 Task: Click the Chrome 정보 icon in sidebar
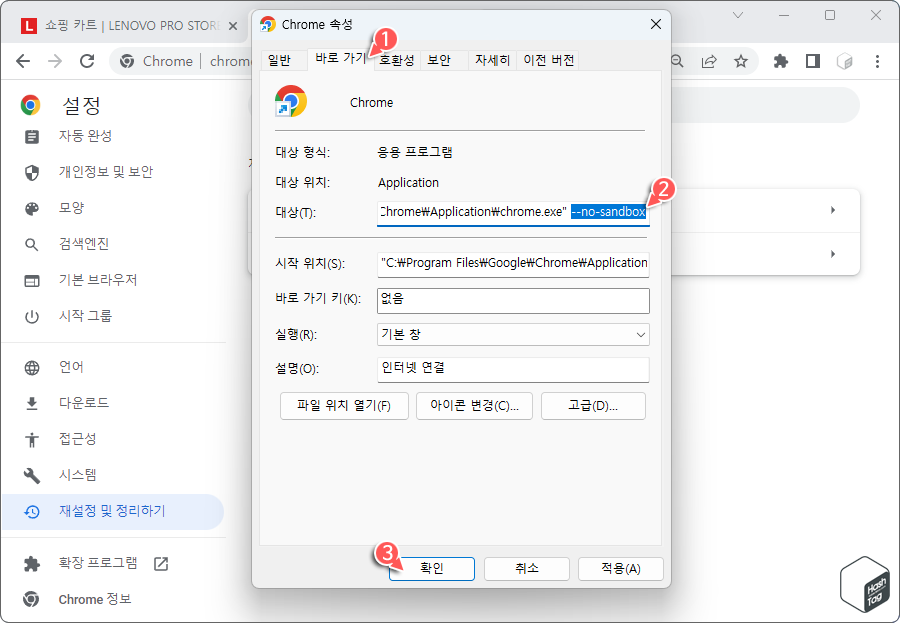pos(31,600)
